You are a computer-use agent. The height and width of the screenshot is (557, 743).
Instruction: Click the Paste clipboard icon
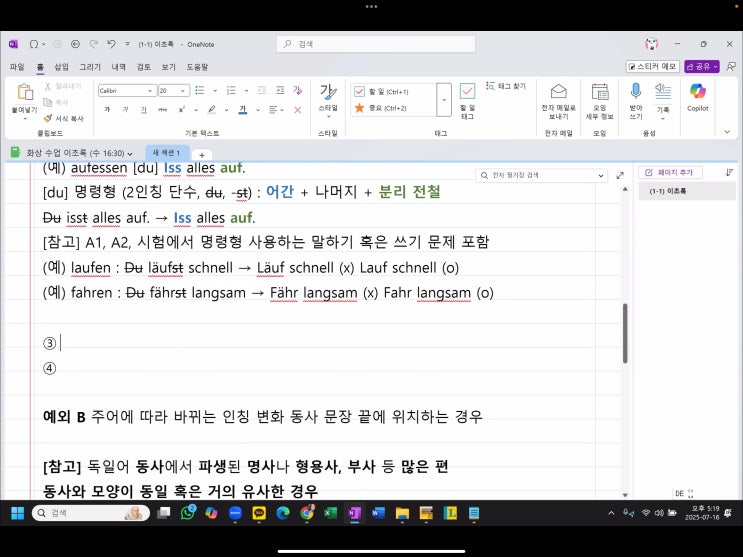point(25,92)
